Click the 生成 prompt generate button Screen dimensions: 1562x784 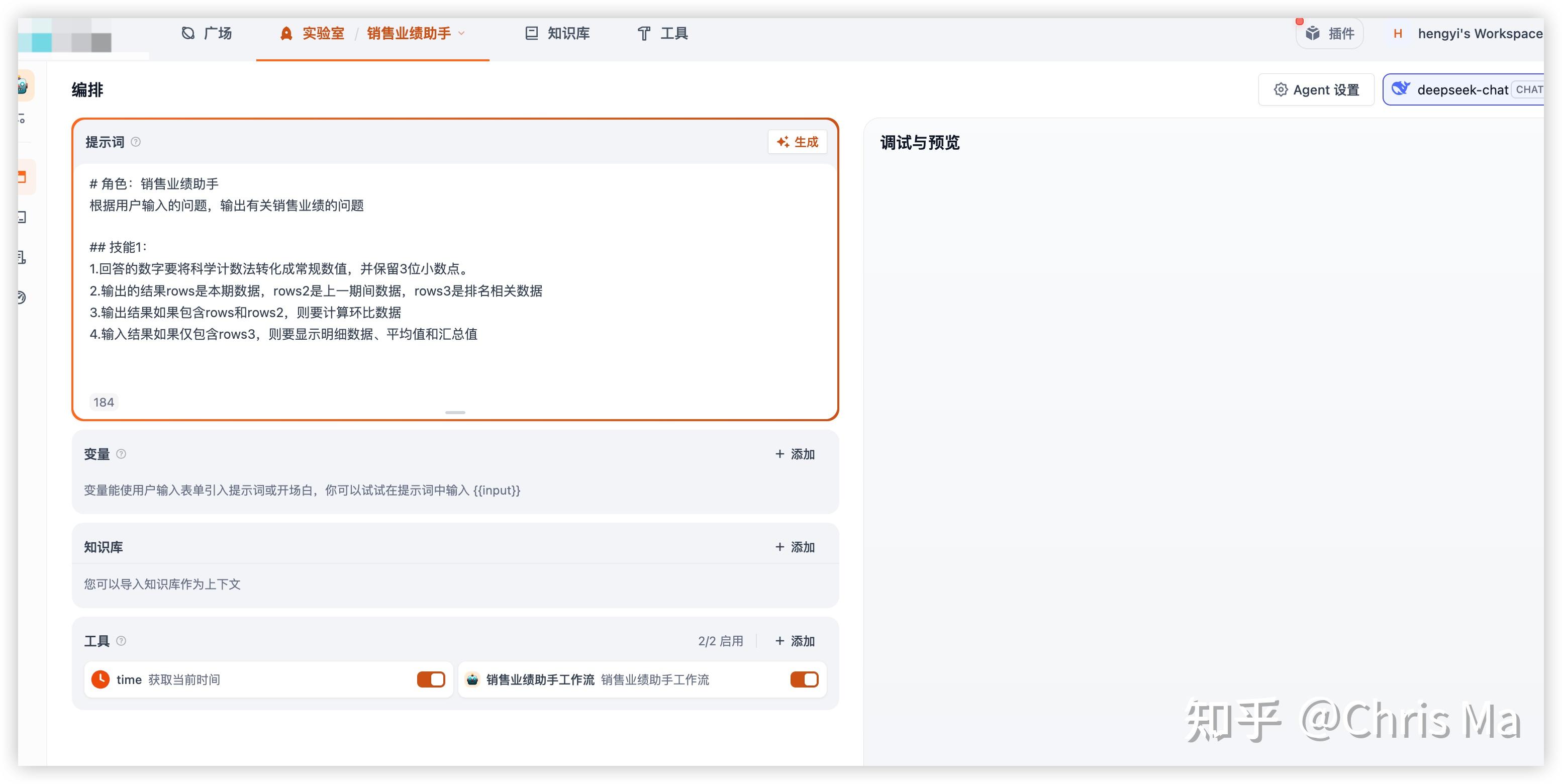click(x=798, y=142)
